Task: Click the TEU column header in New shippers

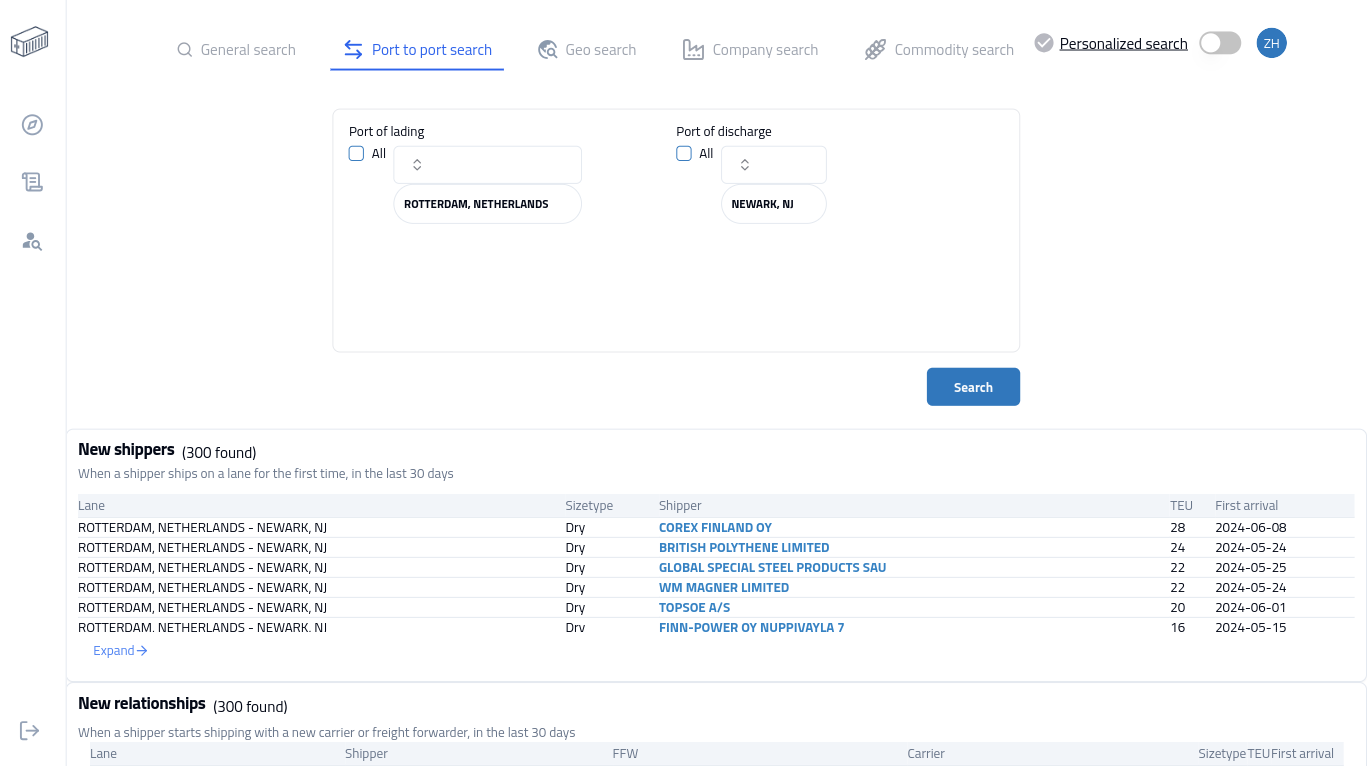Action: 1181,506
